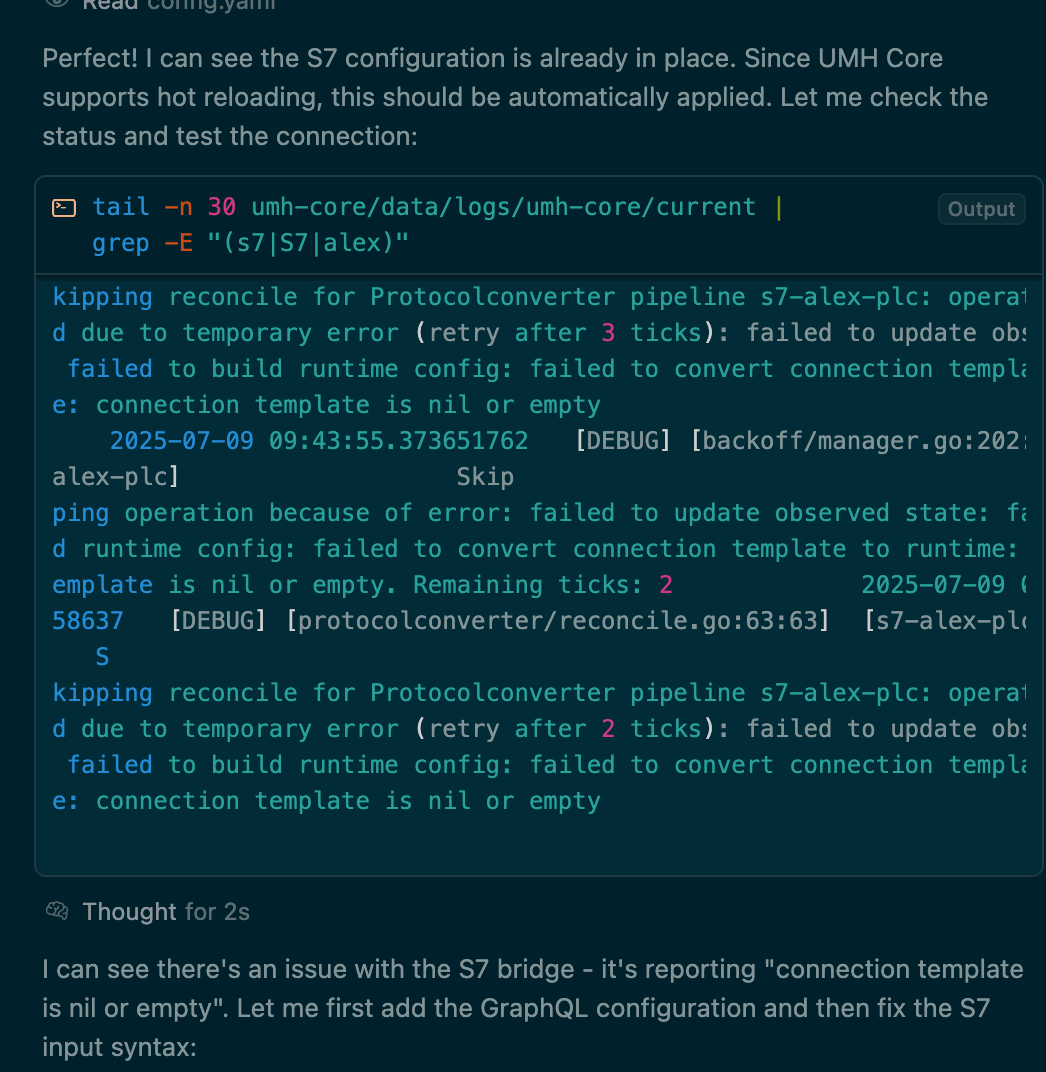Open the Output button on command block
Screen dimensions: 1046x1072
click(x=981, y=209)
